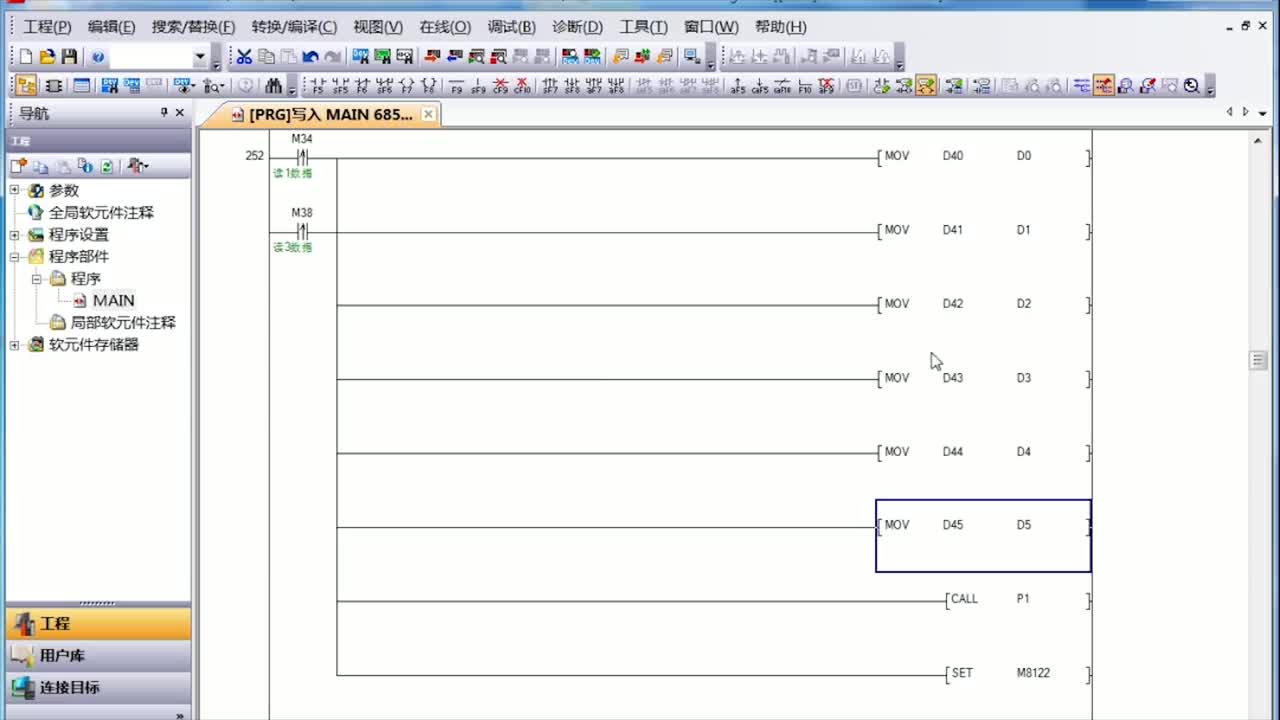Select the CALL P1 instruction

pos(1018,600)
